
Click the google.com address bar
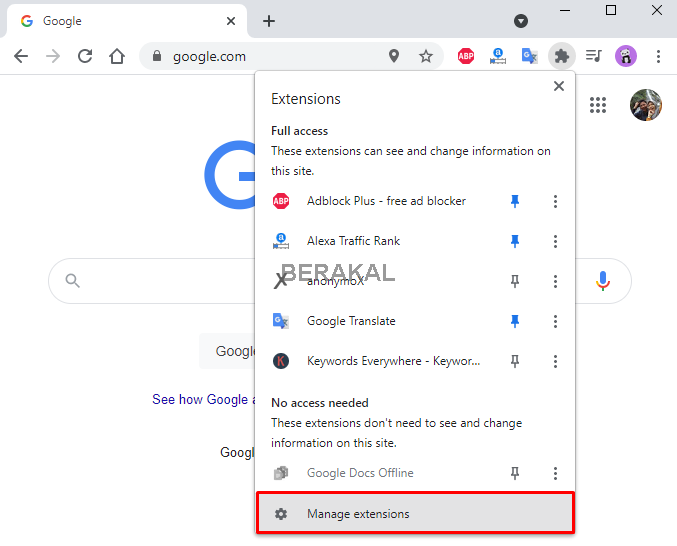click(291, 56)
